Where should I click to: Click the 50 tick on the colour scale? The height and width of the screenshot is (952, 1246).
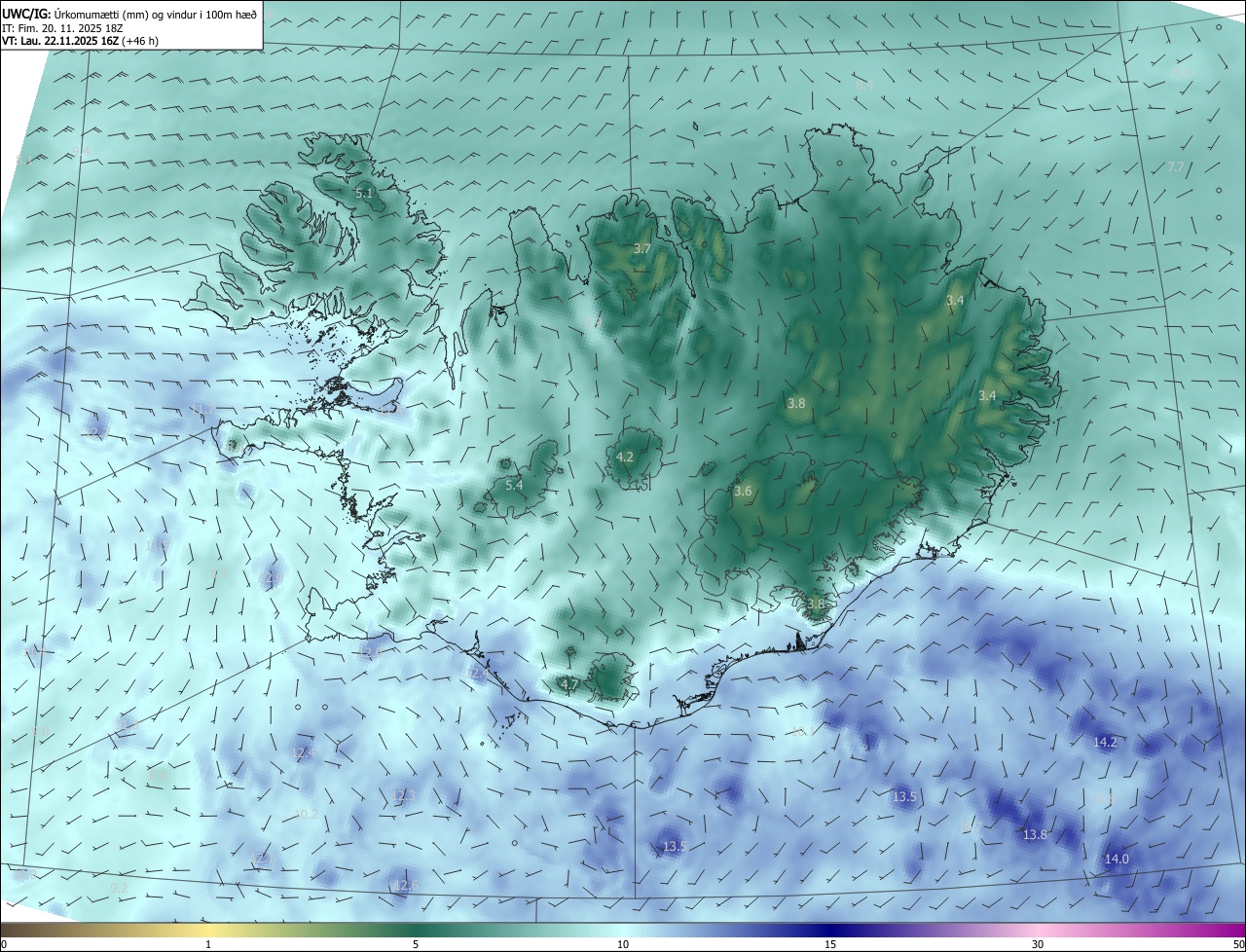pos(1238,944)
